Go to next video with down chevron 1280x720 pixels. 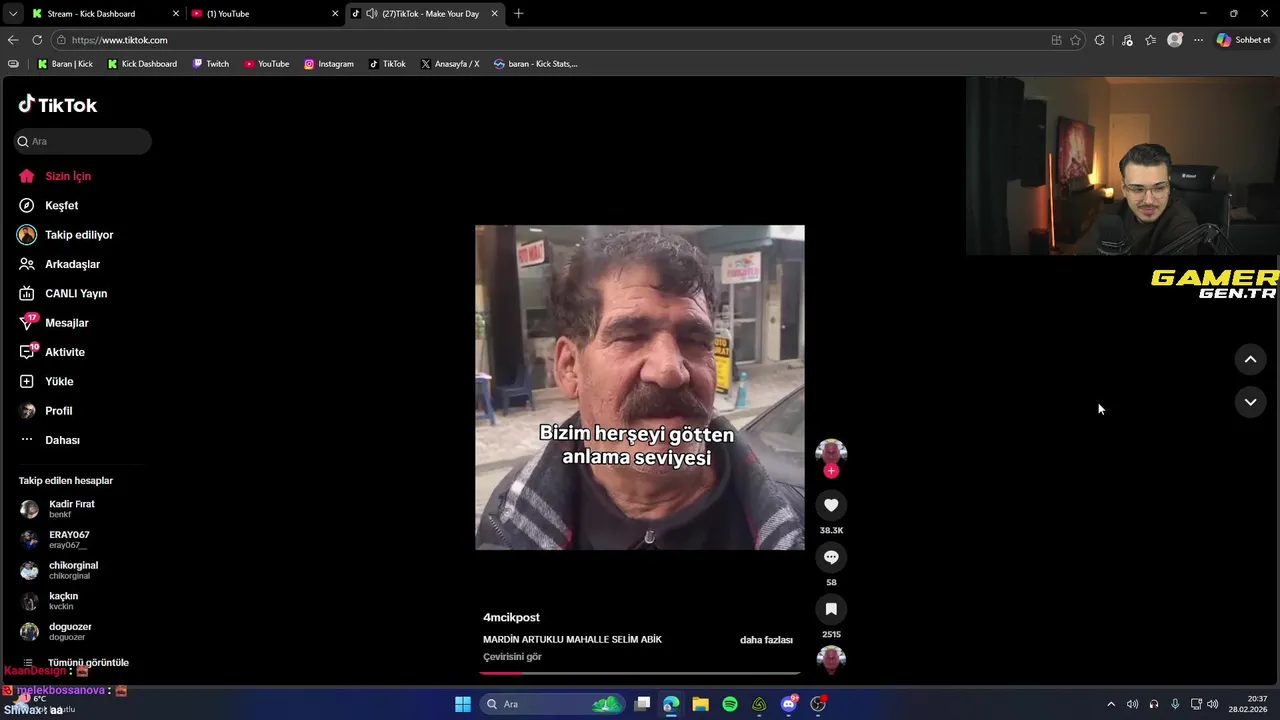pos(1250,402)
